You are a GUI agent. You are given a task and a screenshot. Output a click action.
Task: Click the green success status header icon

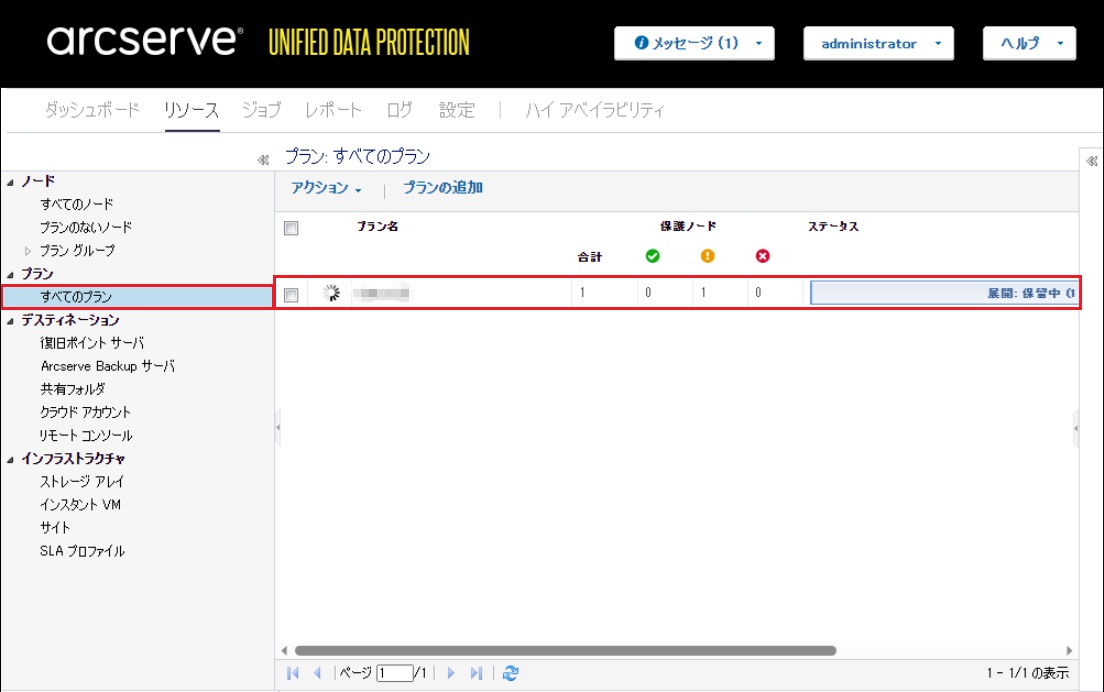pyautogui.click(x=653, y=257)
